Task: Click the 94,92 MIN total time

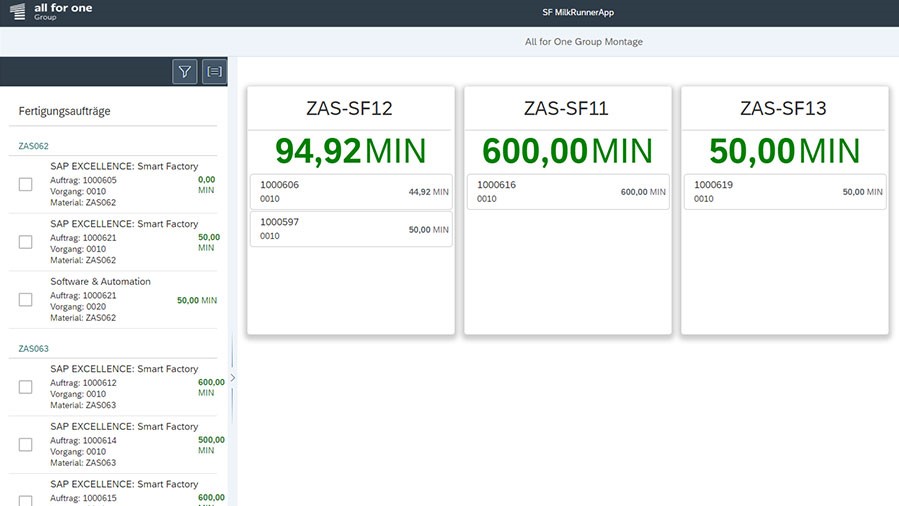Action: tap(350, 151)
